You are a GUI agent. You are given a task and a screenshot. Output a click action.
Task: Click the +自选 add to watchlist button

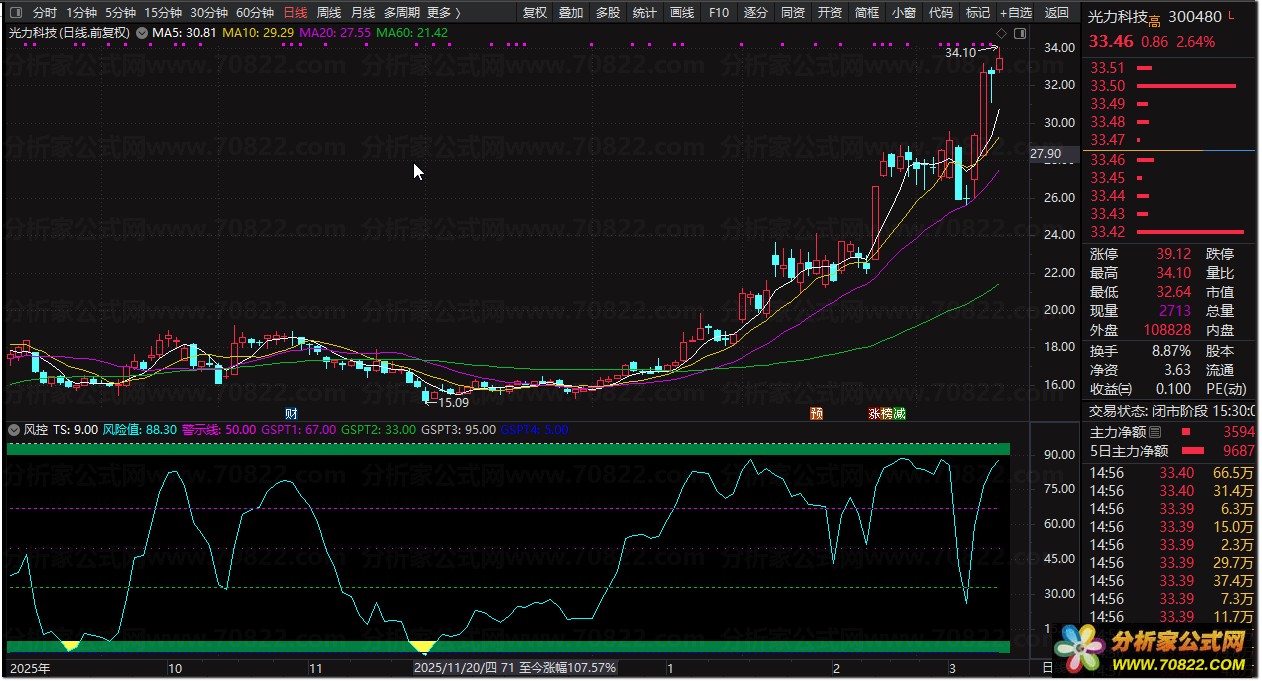click(1015, 13)
